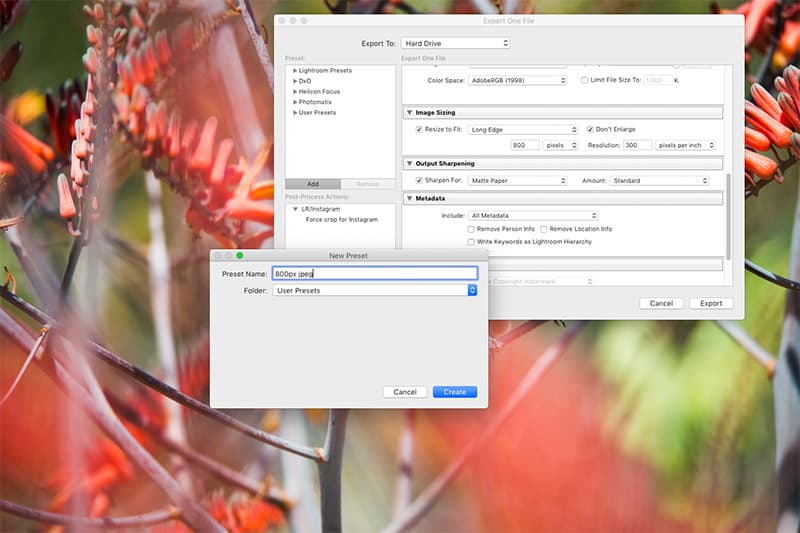Screen dimensions: 800x533
Task: Select Force crop for Instagram action
Action: (342, 220)
